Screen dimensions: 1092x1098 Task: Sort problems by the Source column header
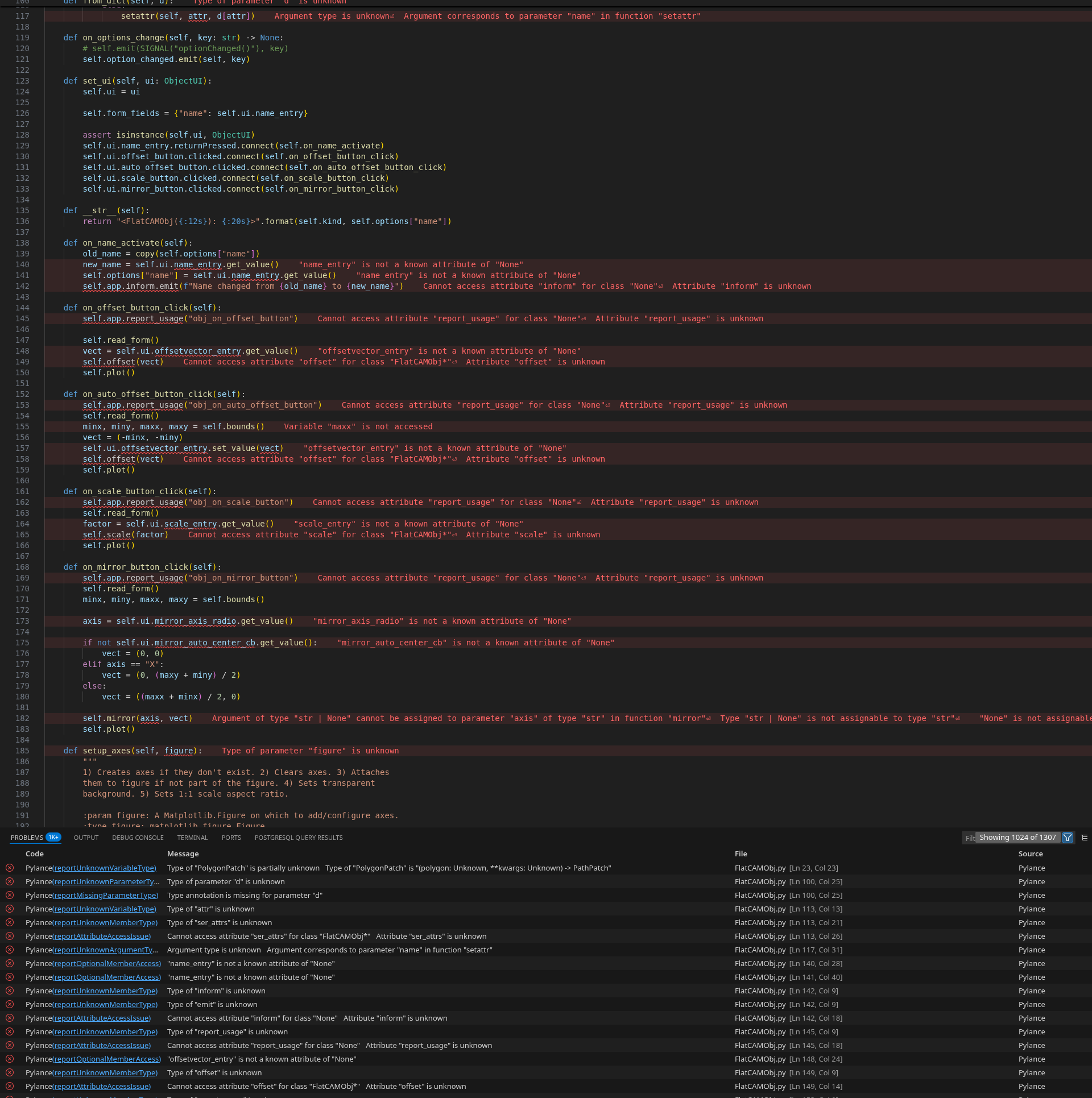(1030, 853)
